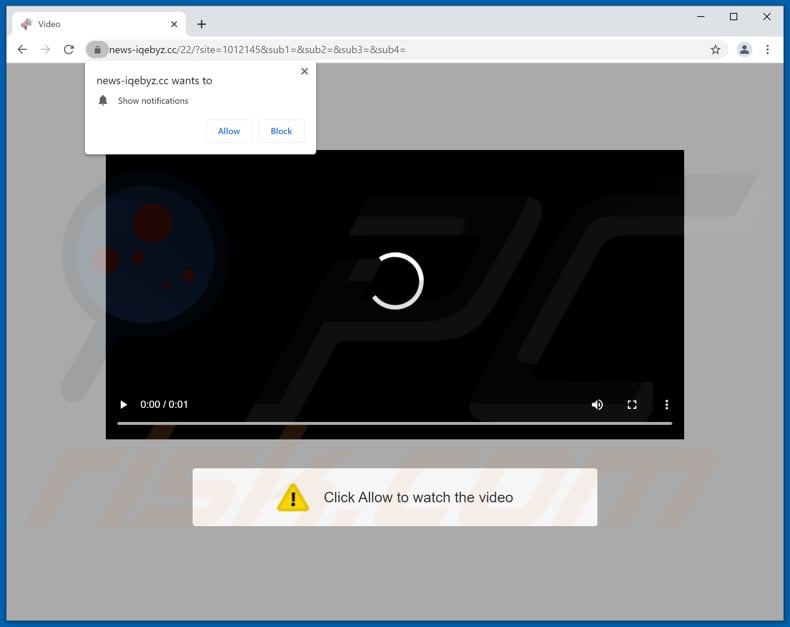Click the yellow warning triangle icon
790x627 pixels.
click(x=293, y=497)
